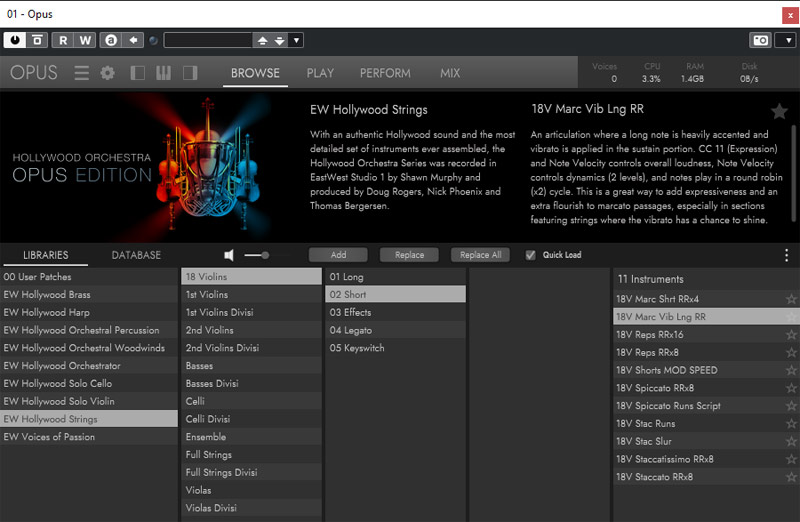Favorite the 18V Marc Vib Lng RR description star

(x=779, y=111)
